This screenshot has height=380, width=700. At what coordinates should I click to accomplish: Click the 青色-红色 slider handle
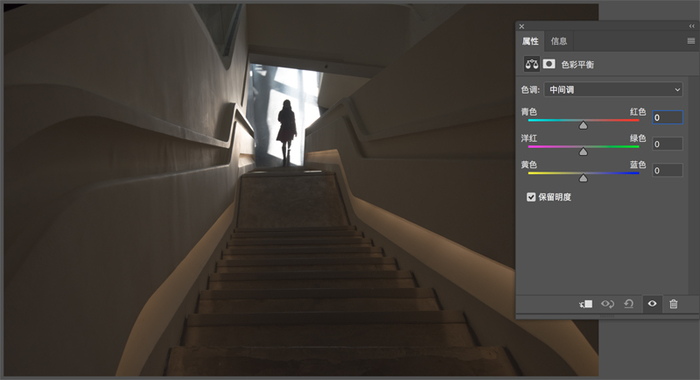click(583, 125)
